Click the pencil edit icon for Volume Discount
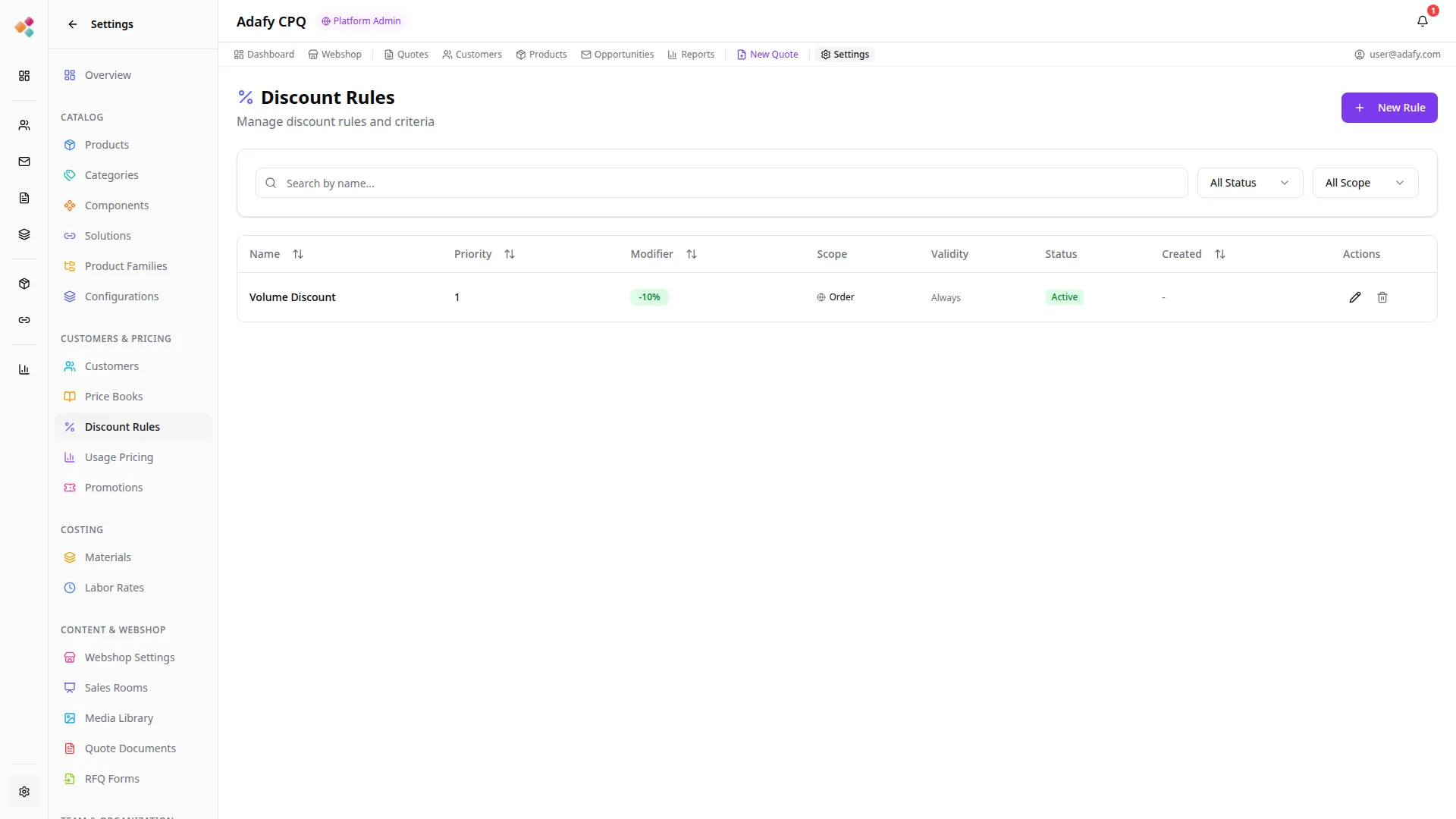 click(x=1355, y=297)
